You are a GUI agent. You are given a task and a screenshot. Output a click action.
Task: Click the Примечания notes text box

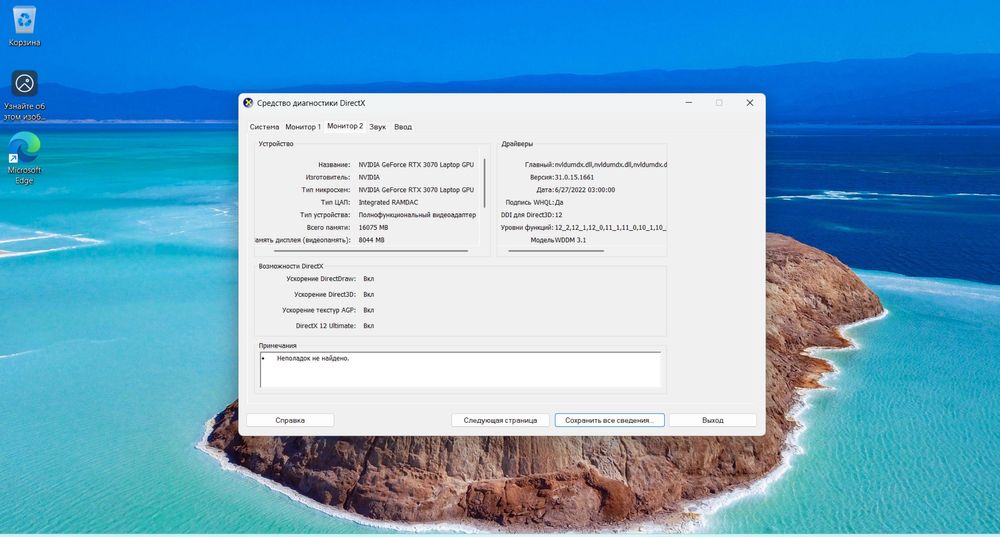tap(460, 369)
